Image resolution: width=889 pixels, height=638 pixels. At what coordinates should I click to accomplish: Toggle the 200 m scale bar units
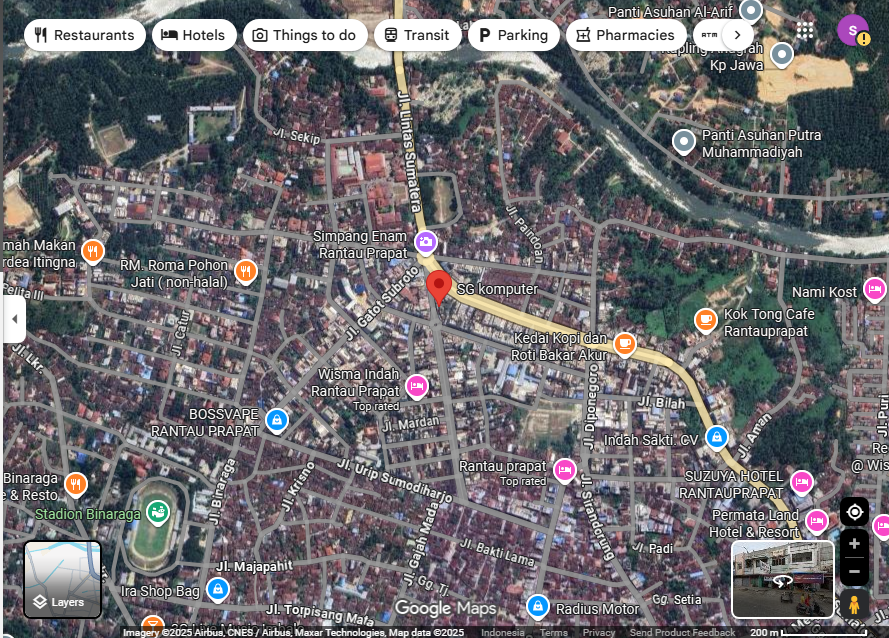click(808, 632)
